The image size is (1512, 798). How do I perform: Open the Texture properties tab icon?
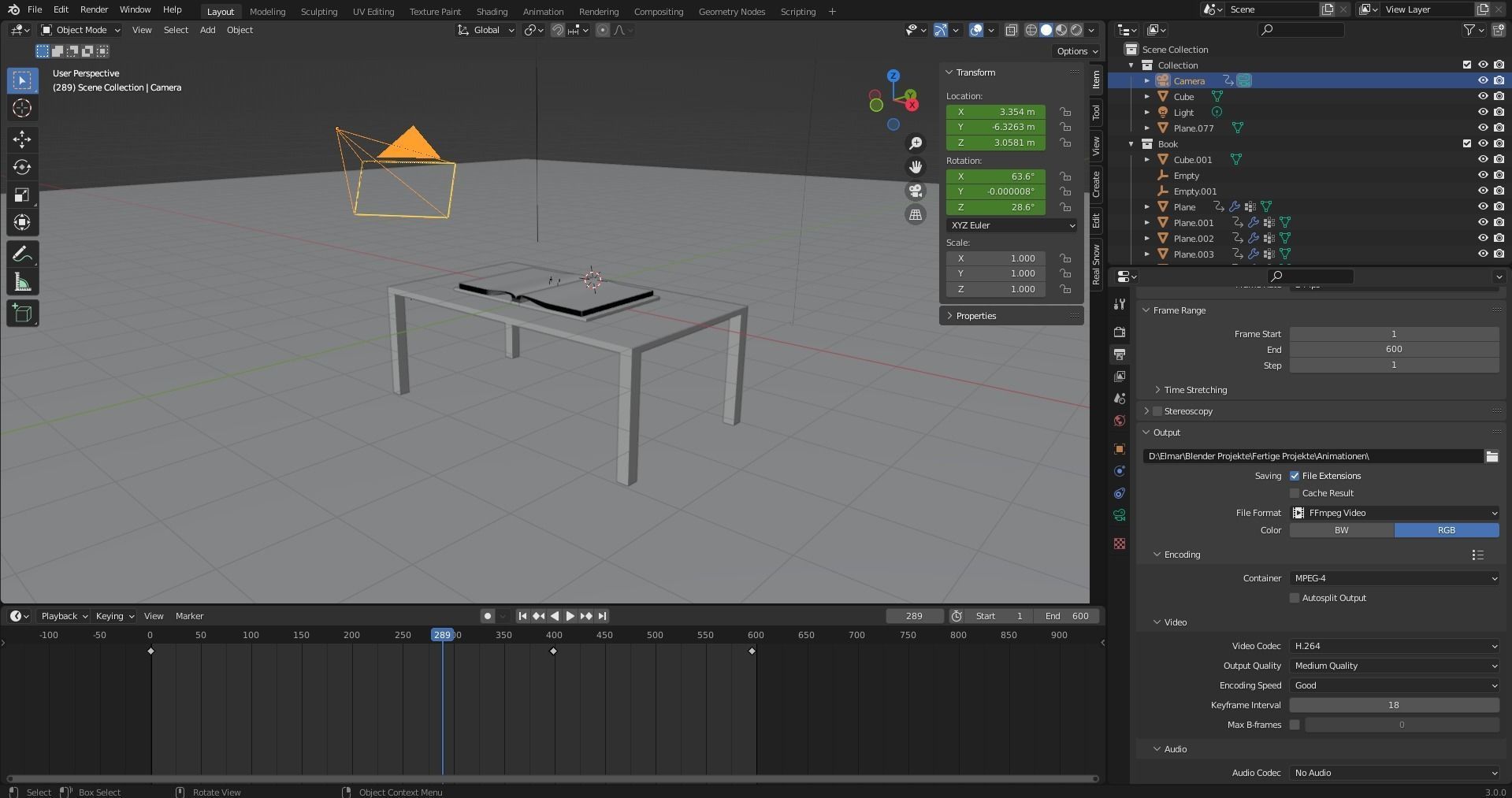tap(1120, 544)
